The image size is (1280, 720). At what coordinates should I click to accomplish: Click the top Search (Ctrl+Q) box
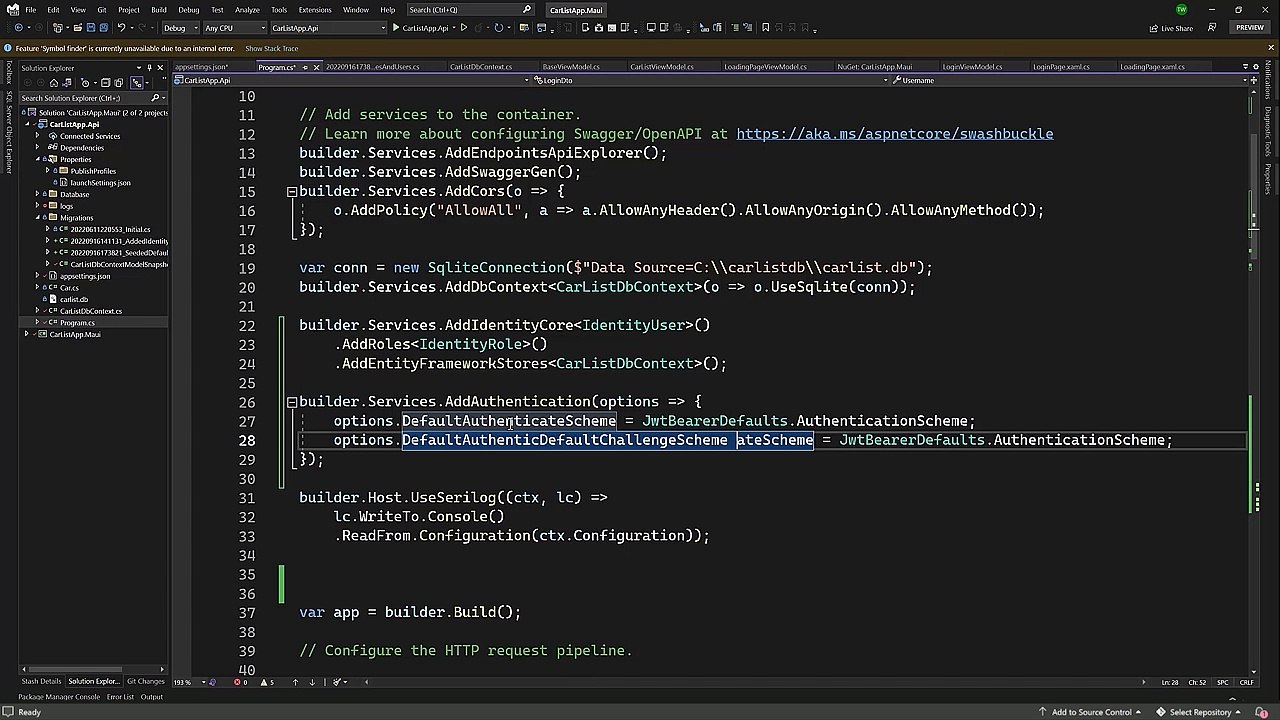pos(470,10)
